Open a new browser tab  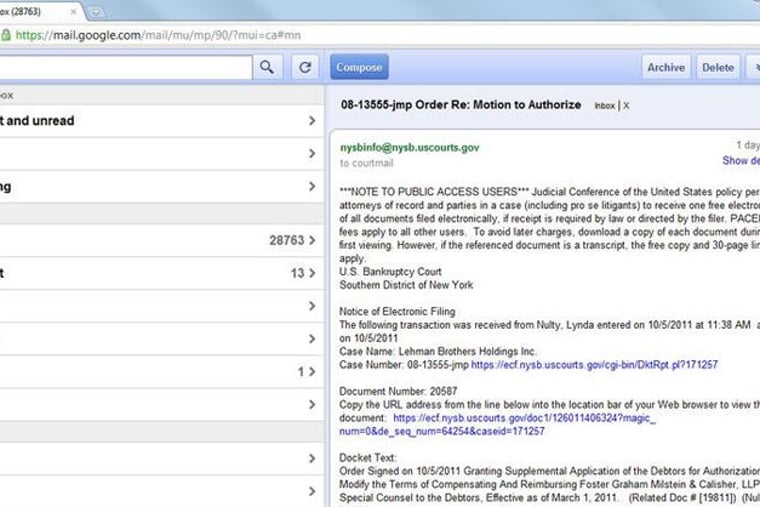click(97, 11)
